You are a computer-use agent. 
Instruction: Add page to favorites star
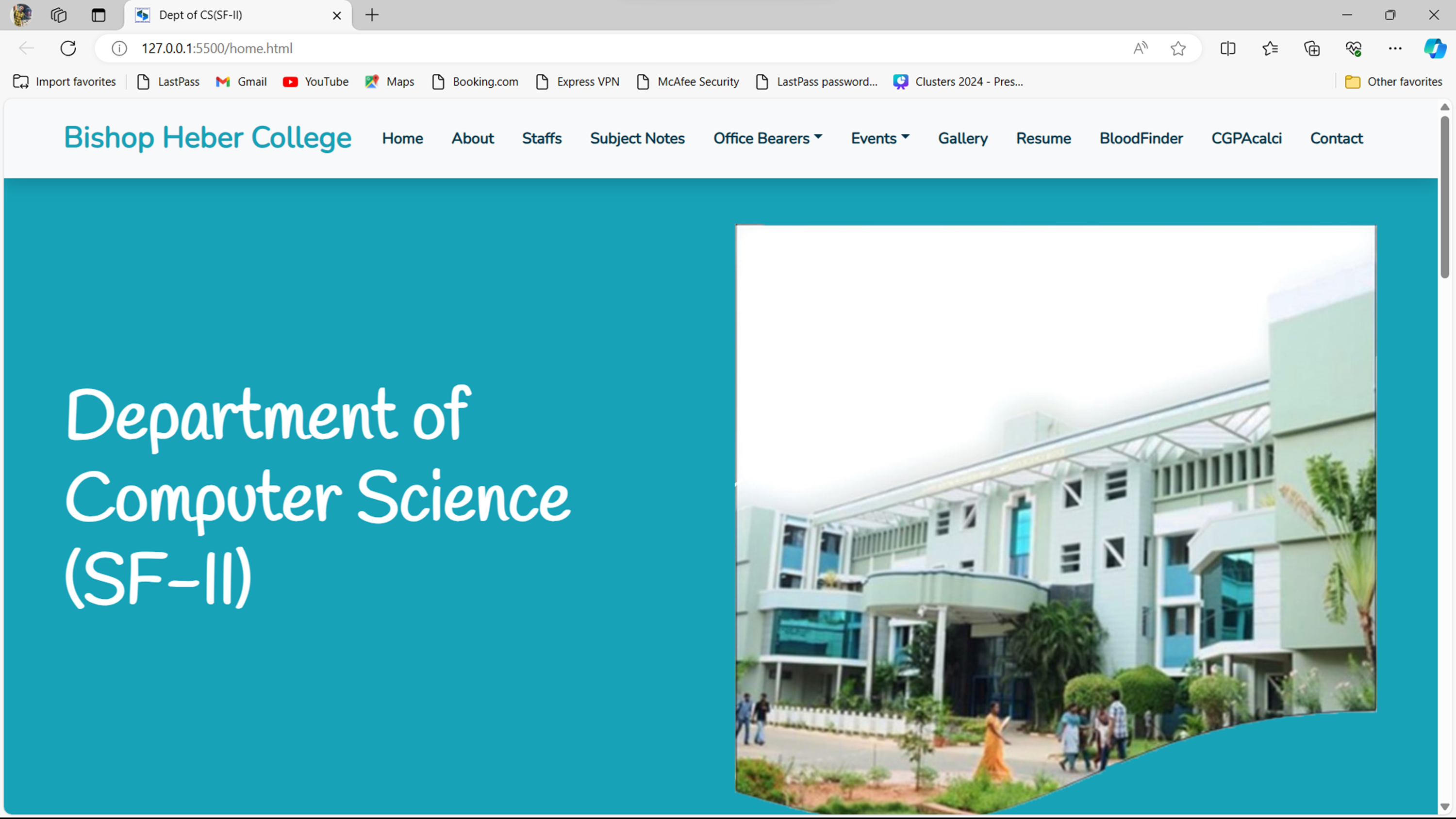(1178, 49)
